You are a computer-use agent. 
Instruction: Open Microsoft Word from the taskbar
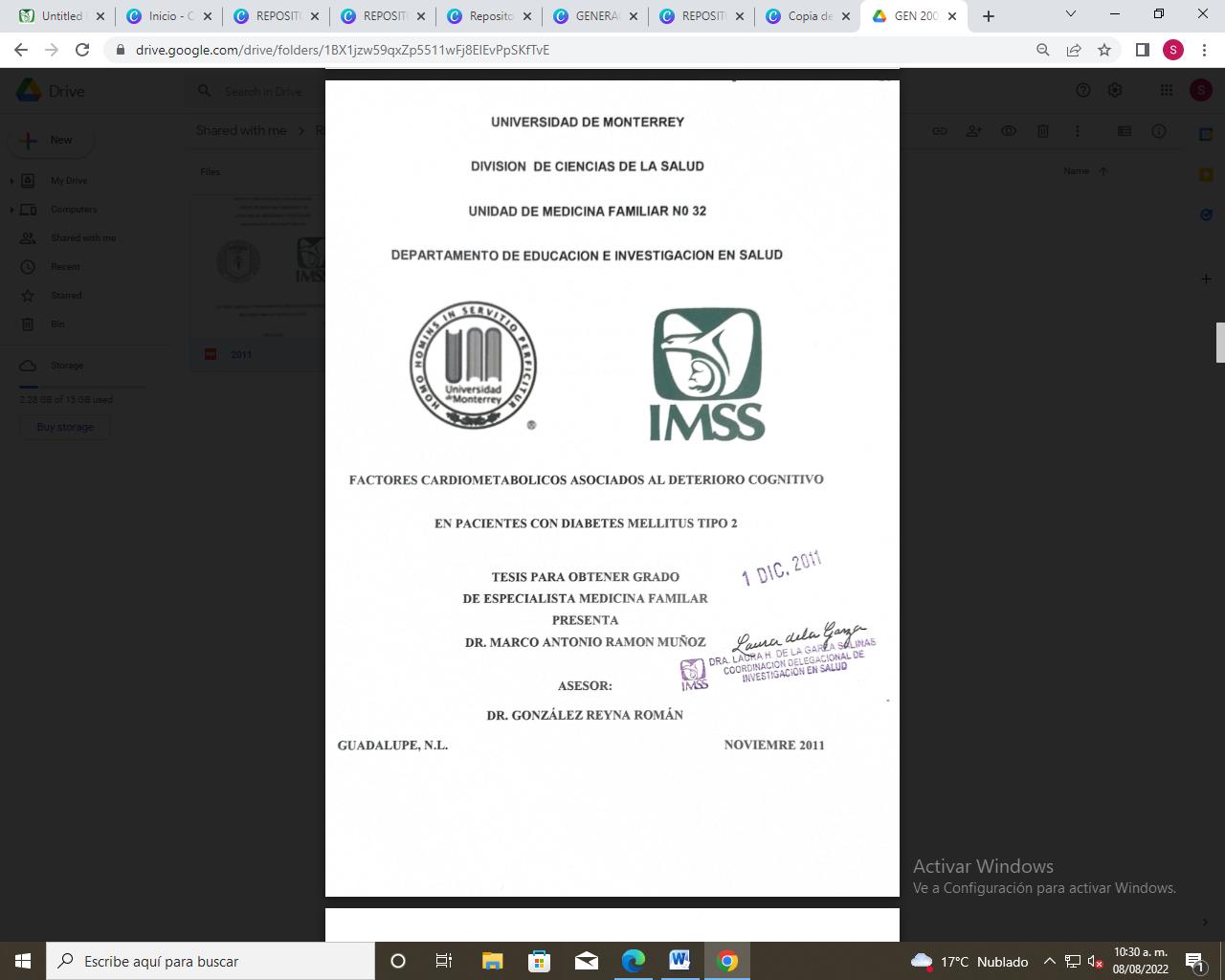coord(679,961)
